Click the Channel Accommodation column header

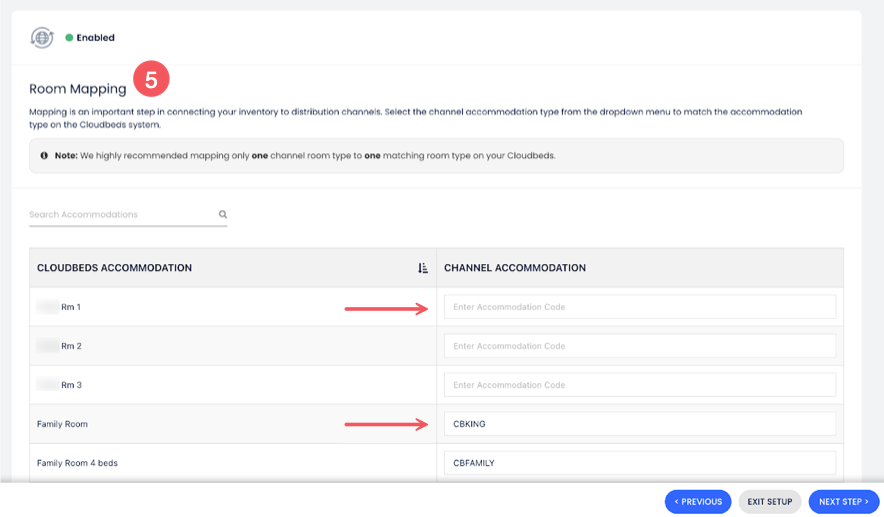point(514,268)
